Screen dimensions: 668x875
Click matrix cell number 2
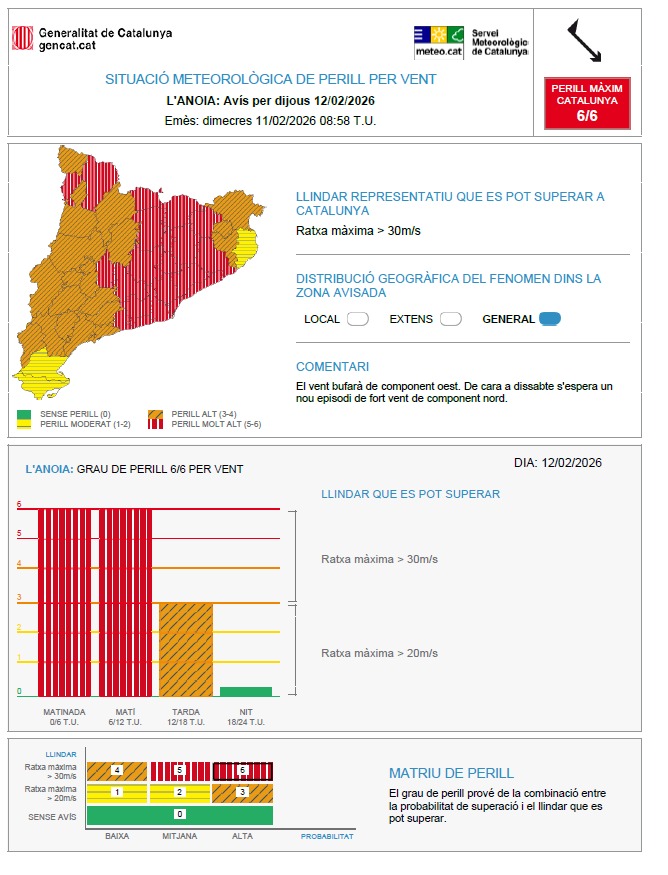[180, 792]
